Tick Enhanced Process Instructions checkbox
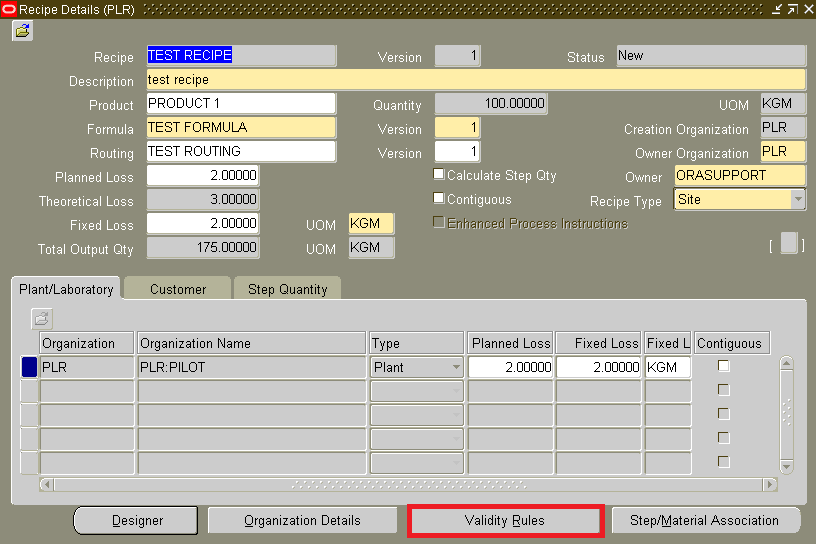Viewport: 816px width, 544px height. [439, 222]
